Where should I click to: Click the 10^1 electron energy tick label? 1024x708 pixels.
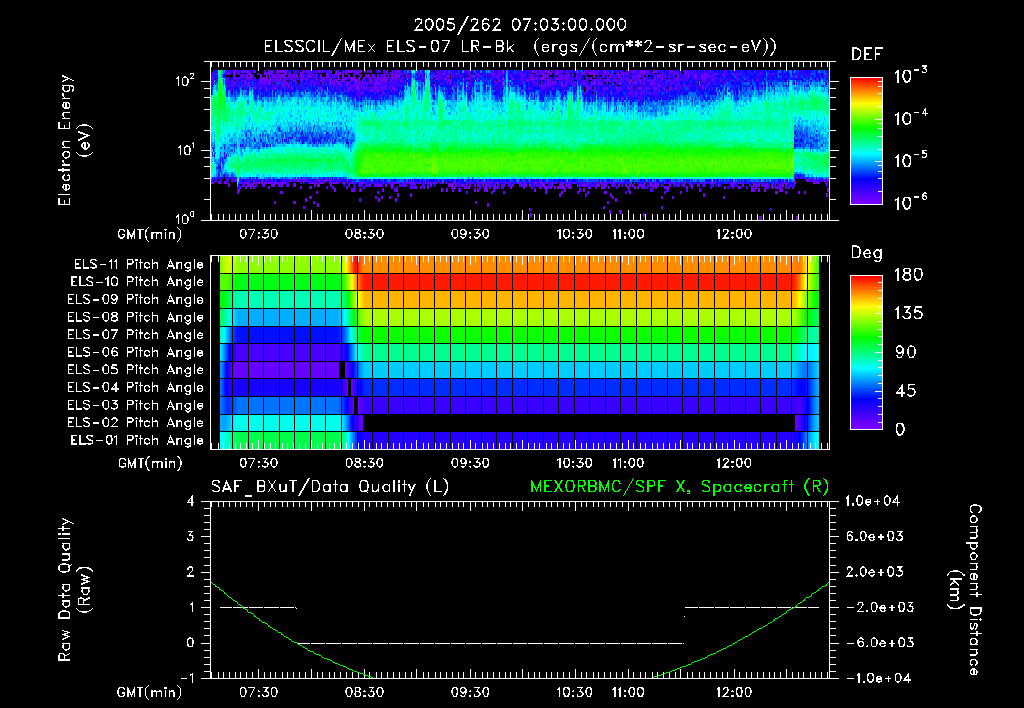click(x=185, y=150)
